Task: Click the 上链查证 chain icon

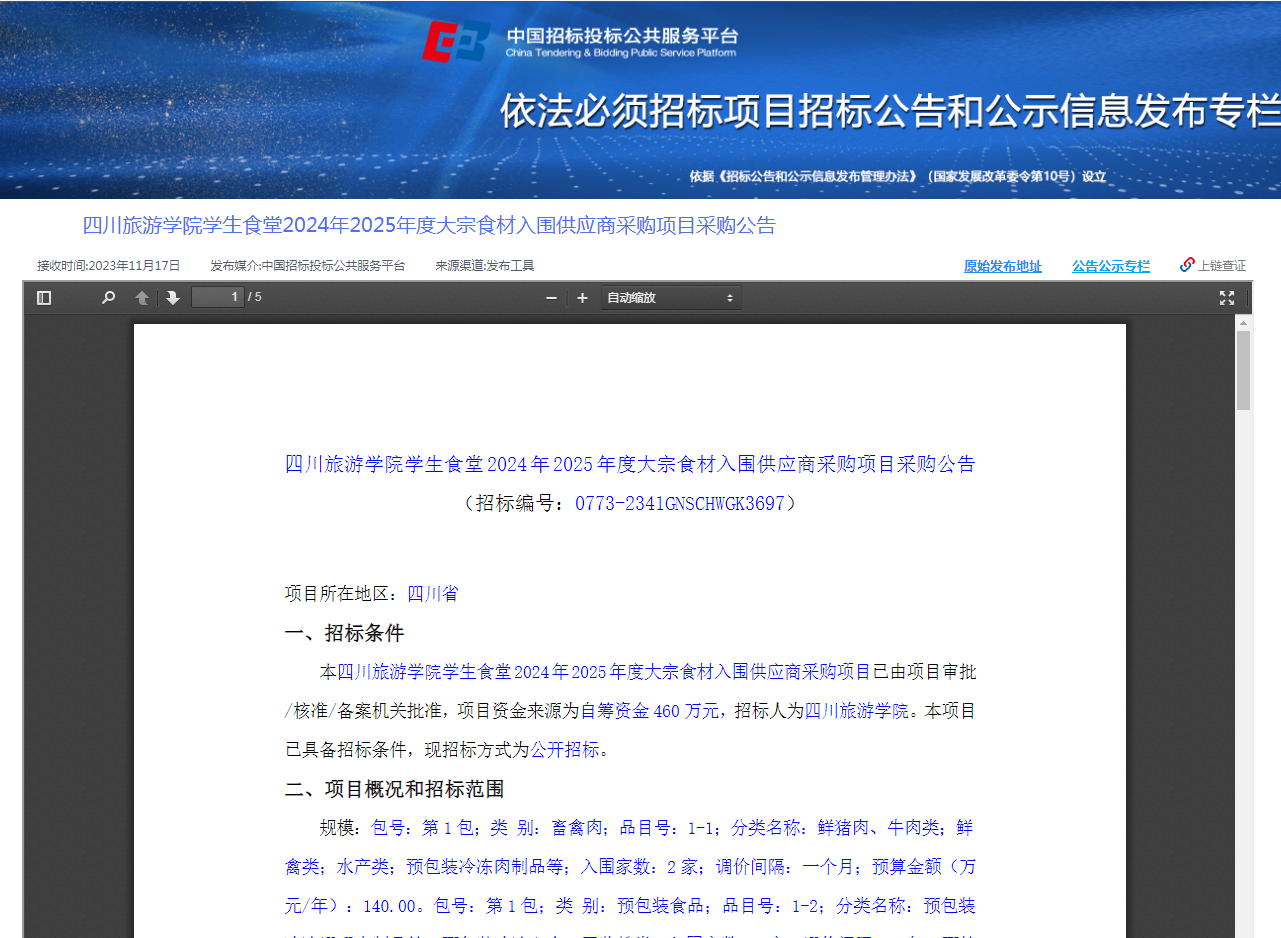Action: tap(1187, 265)
